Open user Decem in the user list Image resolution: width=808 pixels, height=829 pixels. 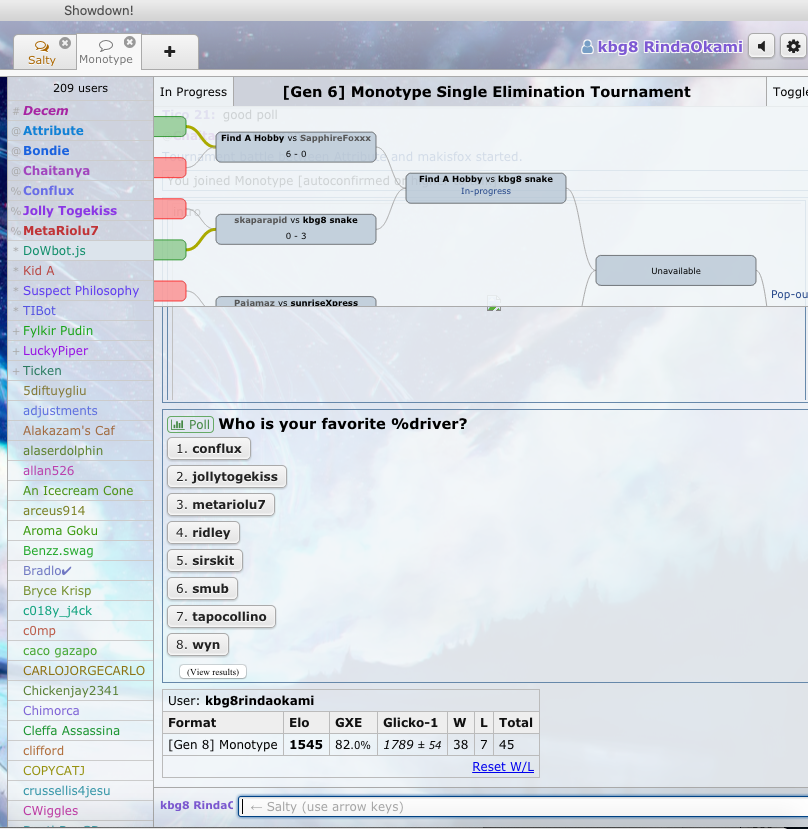point(46,111)
